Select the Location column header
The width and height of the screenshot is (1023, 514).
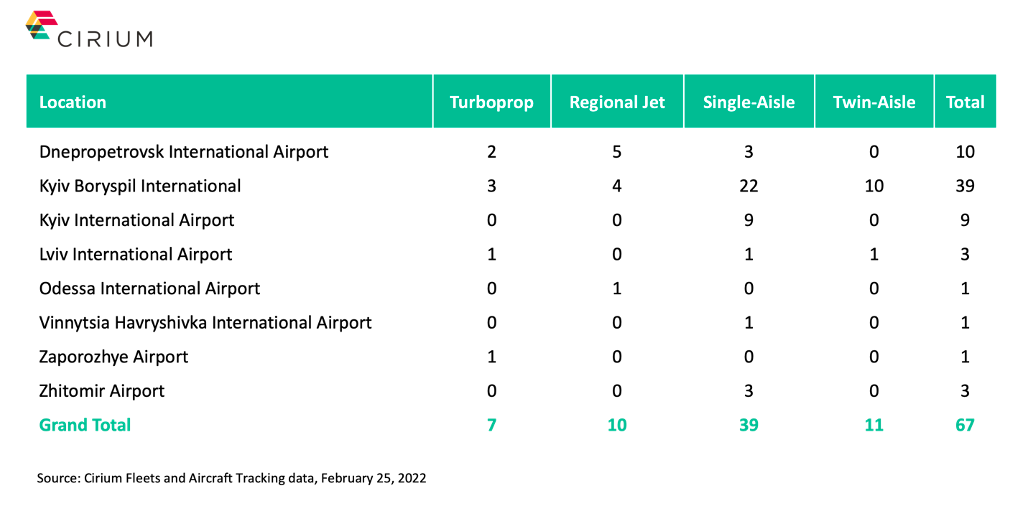pyautogui.click(x=72, y=102)
